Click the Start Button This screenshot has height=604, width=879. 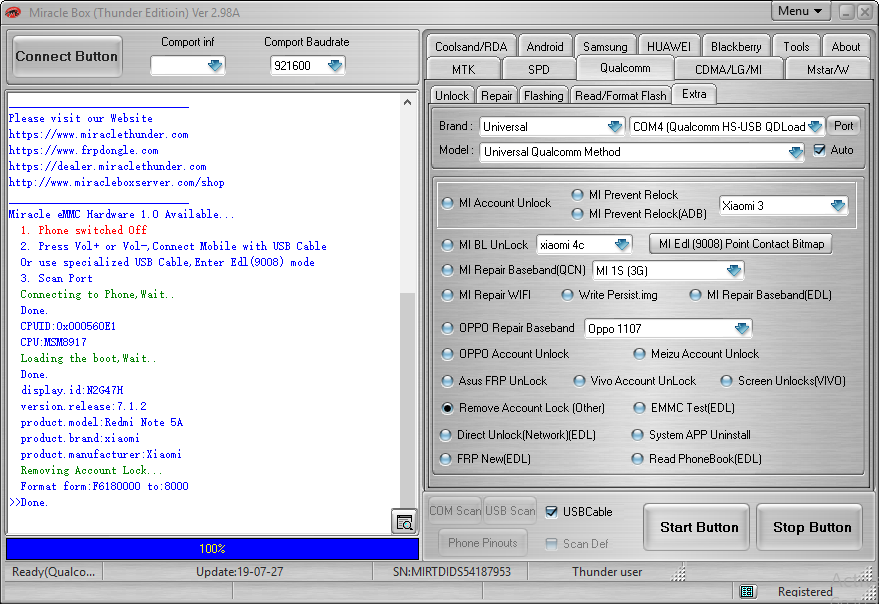coord(698,527)
